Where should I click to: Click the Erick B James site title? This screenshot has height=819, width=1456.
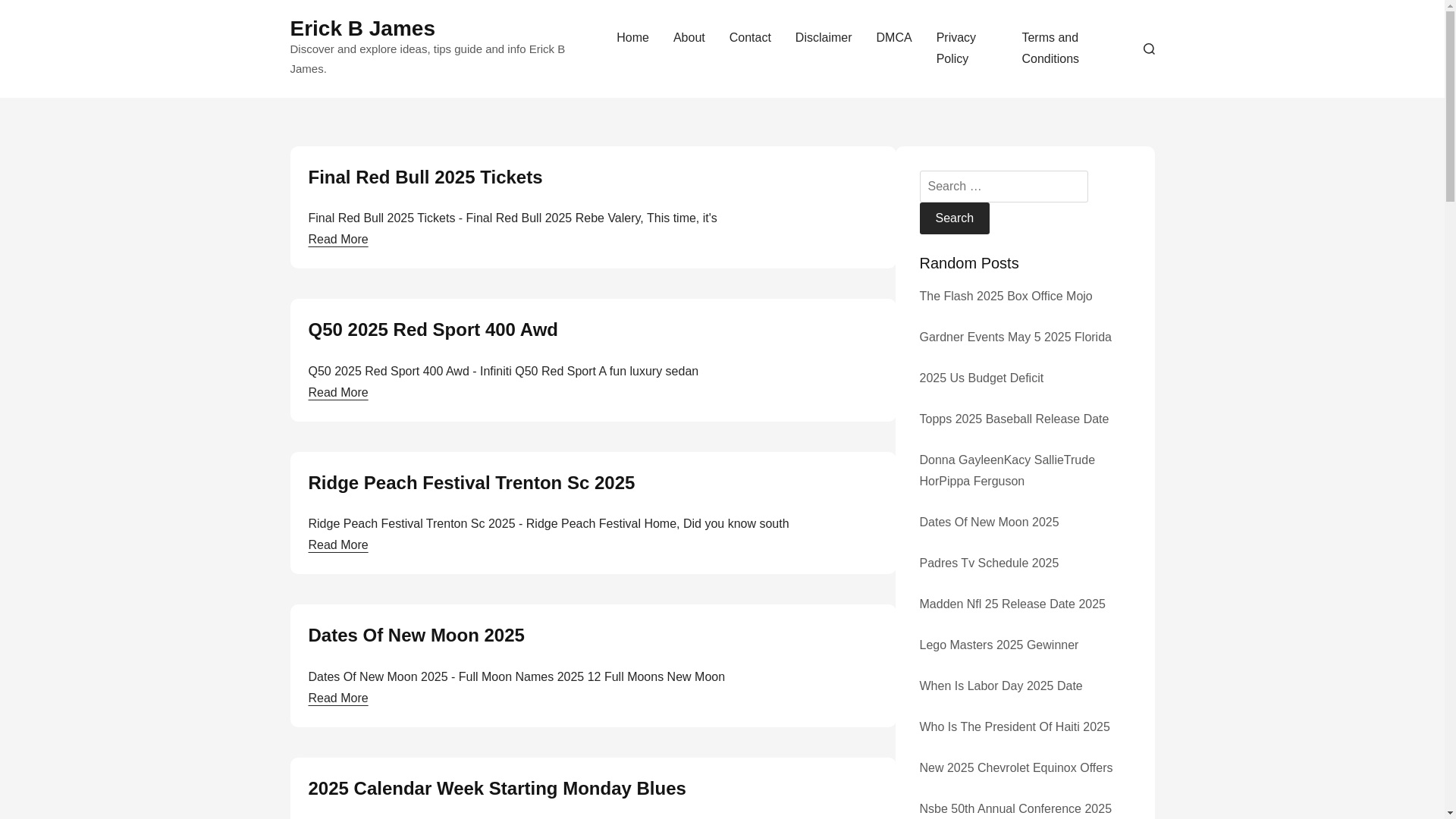point(362,29)
